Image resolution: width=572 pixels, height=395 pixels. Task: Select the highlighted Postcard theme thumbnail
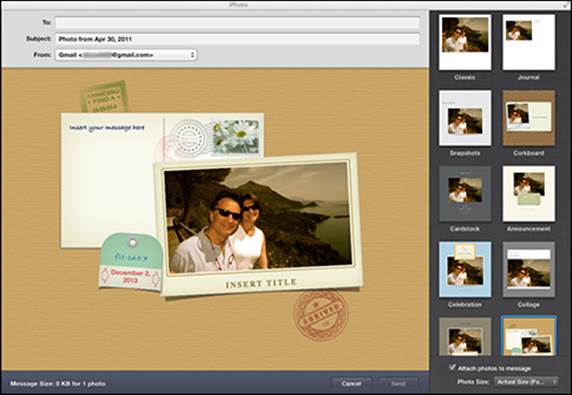(x=529, y=336)
